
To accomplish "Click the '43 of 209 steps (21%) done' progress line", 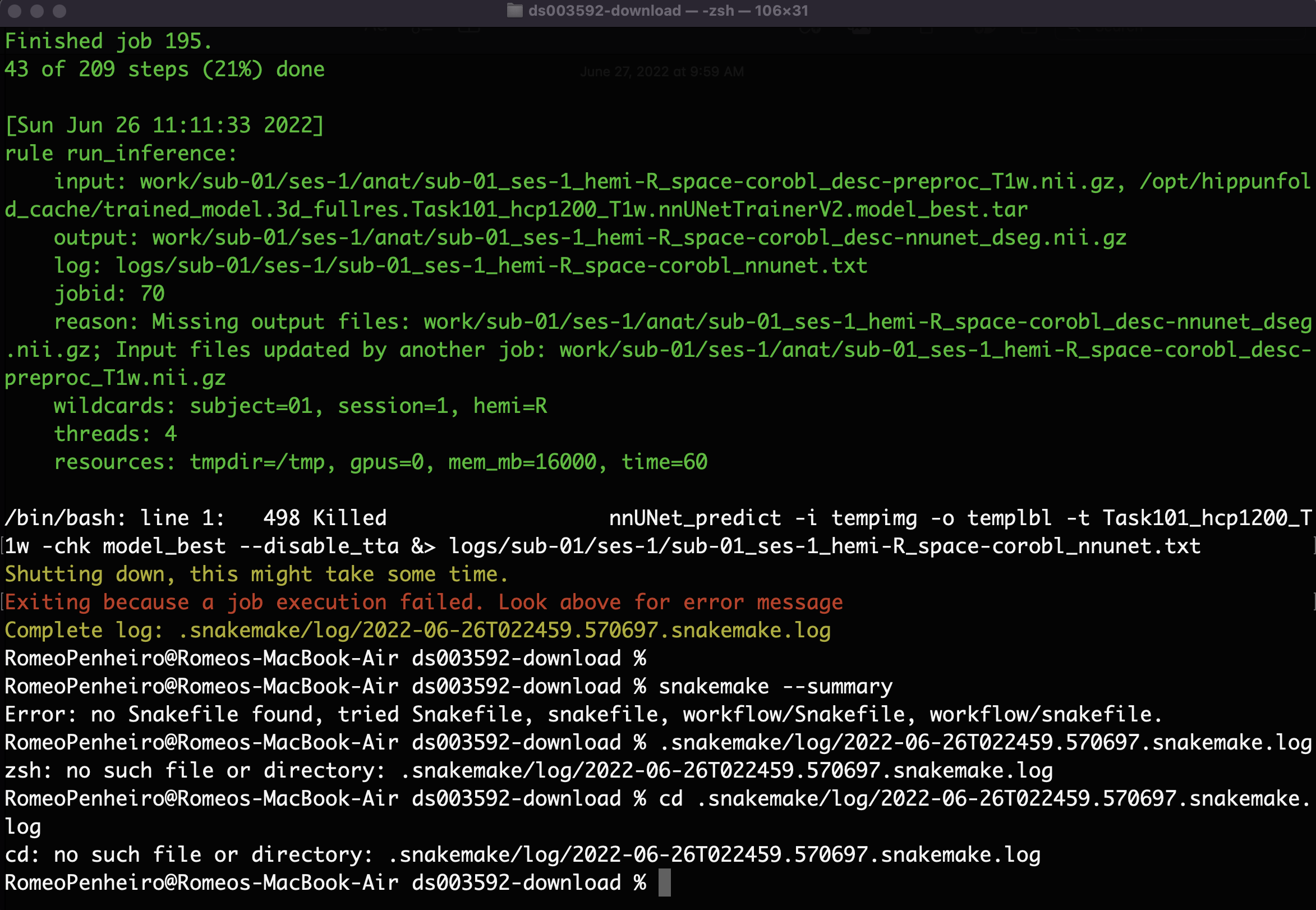I will 165,68.
